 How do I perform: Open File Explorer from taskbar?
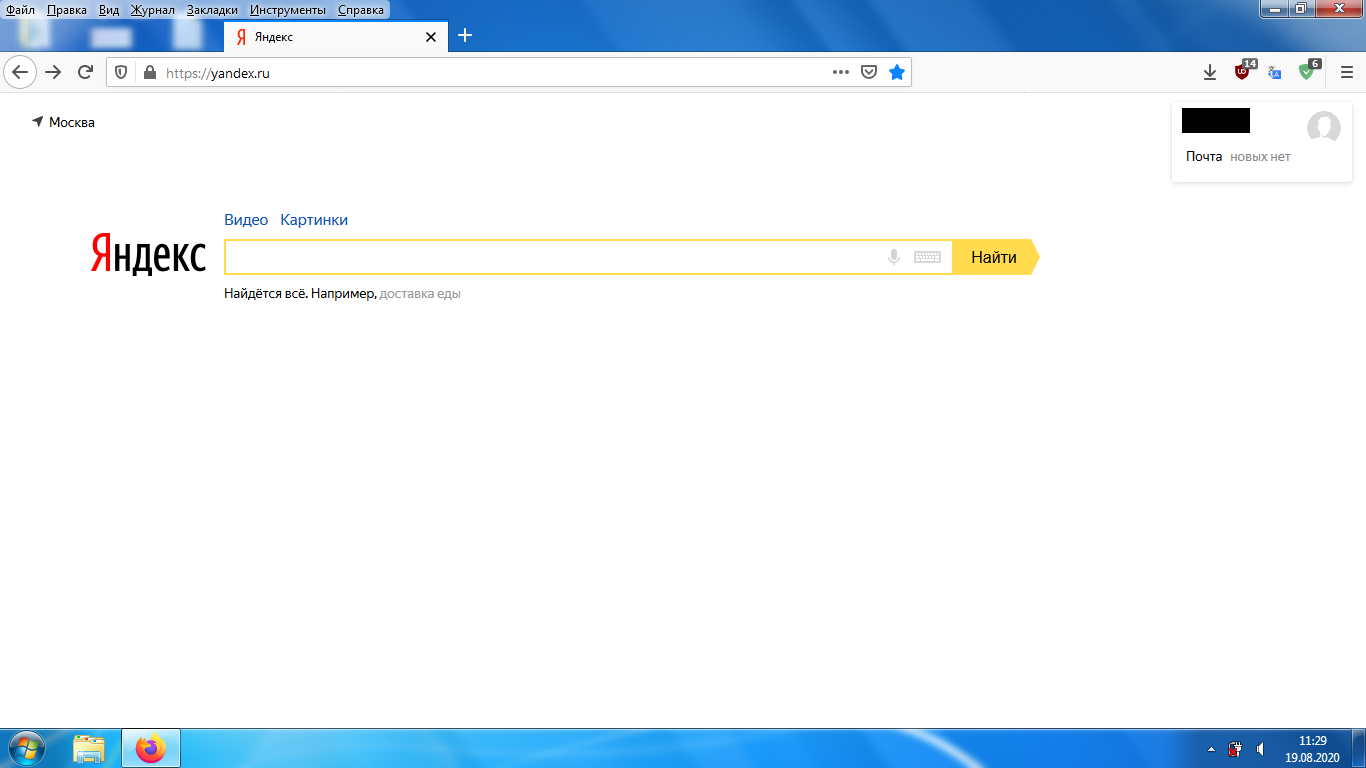89,748
